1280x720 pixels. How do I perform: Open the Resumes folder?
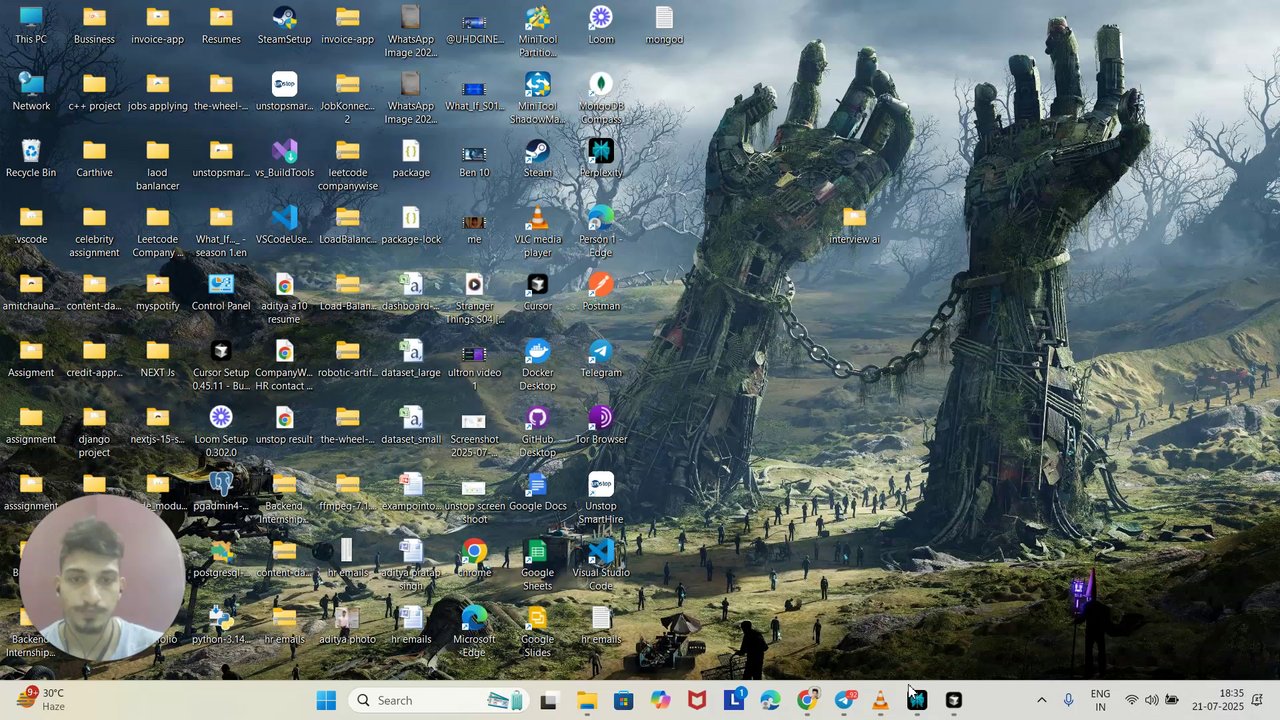(x=221, y=25)
